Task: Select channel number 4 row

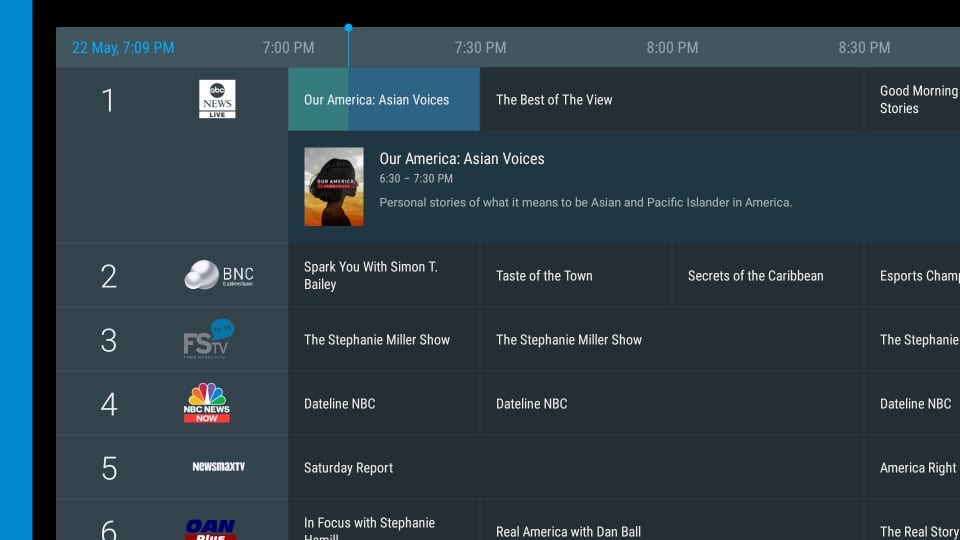Action: [x=109, y=404]
